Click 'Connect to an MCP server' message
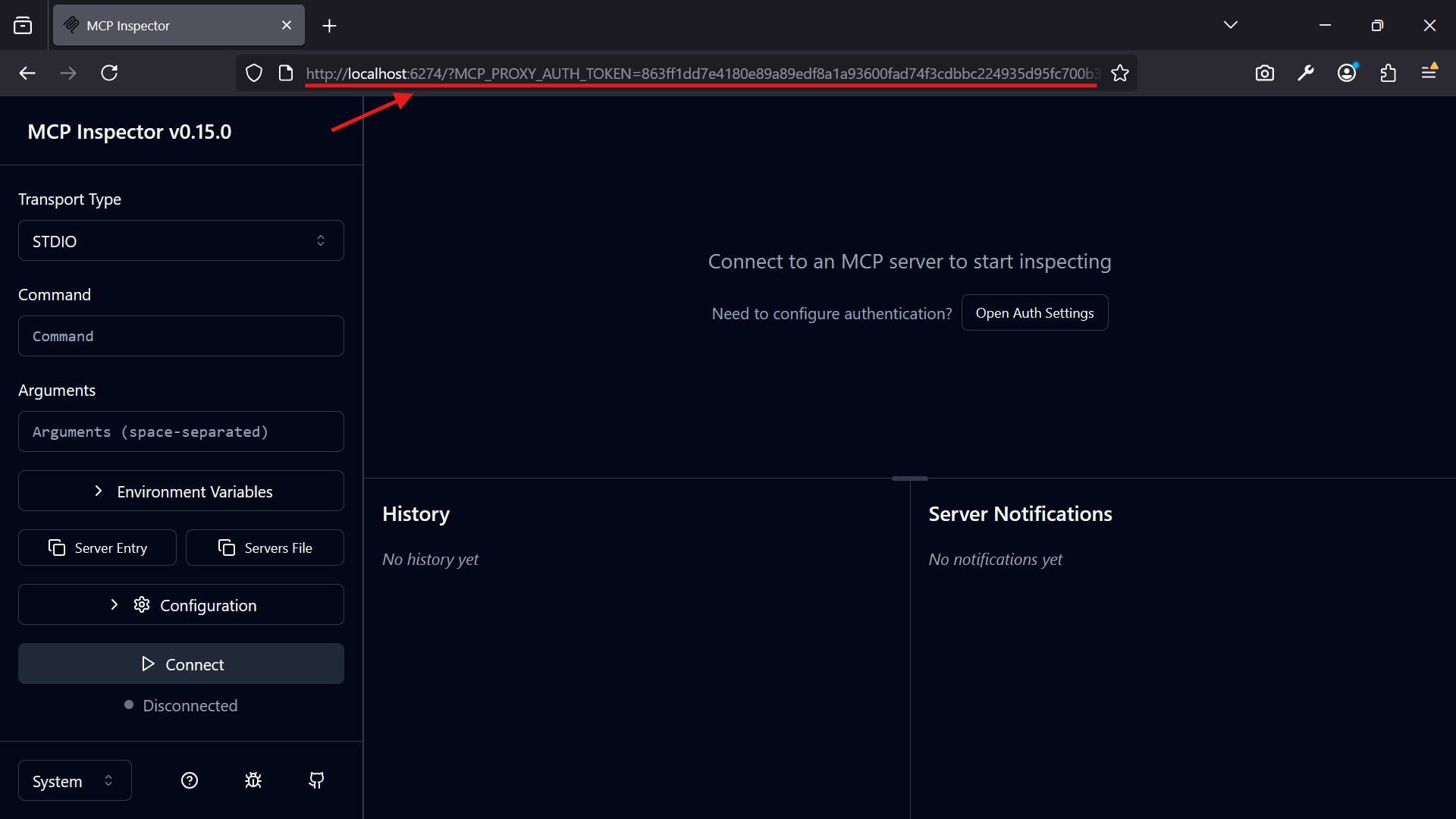 tap(909, 262)
